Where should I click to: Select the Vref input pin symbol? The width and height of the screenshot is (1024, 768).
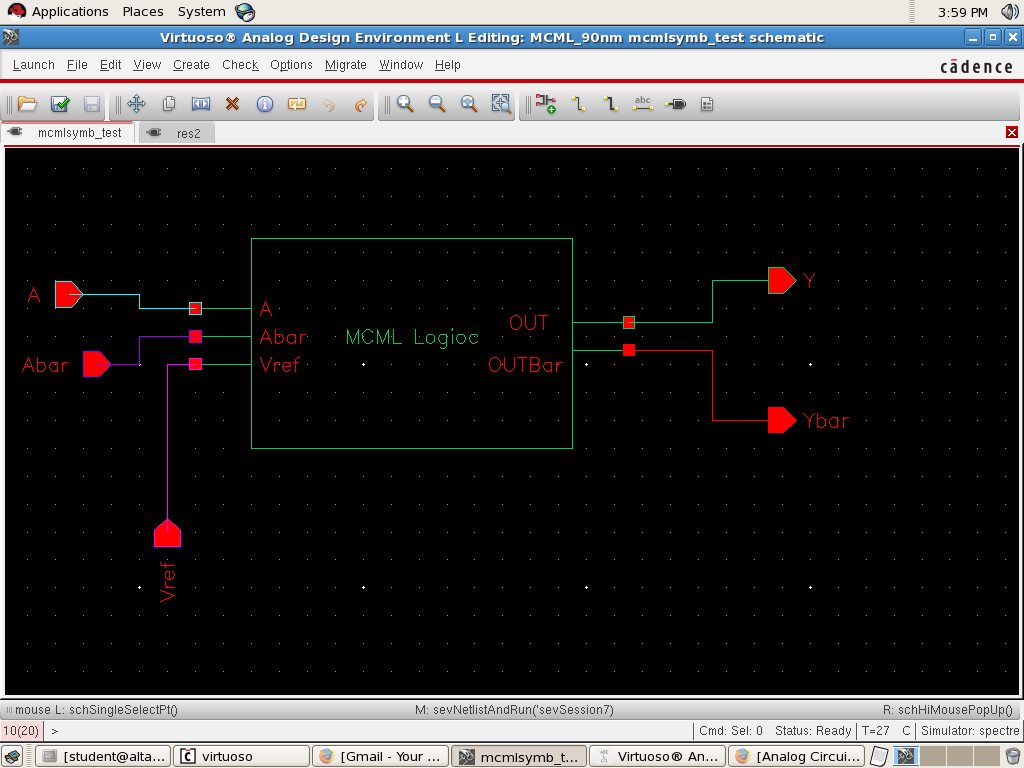coord(167,534)
